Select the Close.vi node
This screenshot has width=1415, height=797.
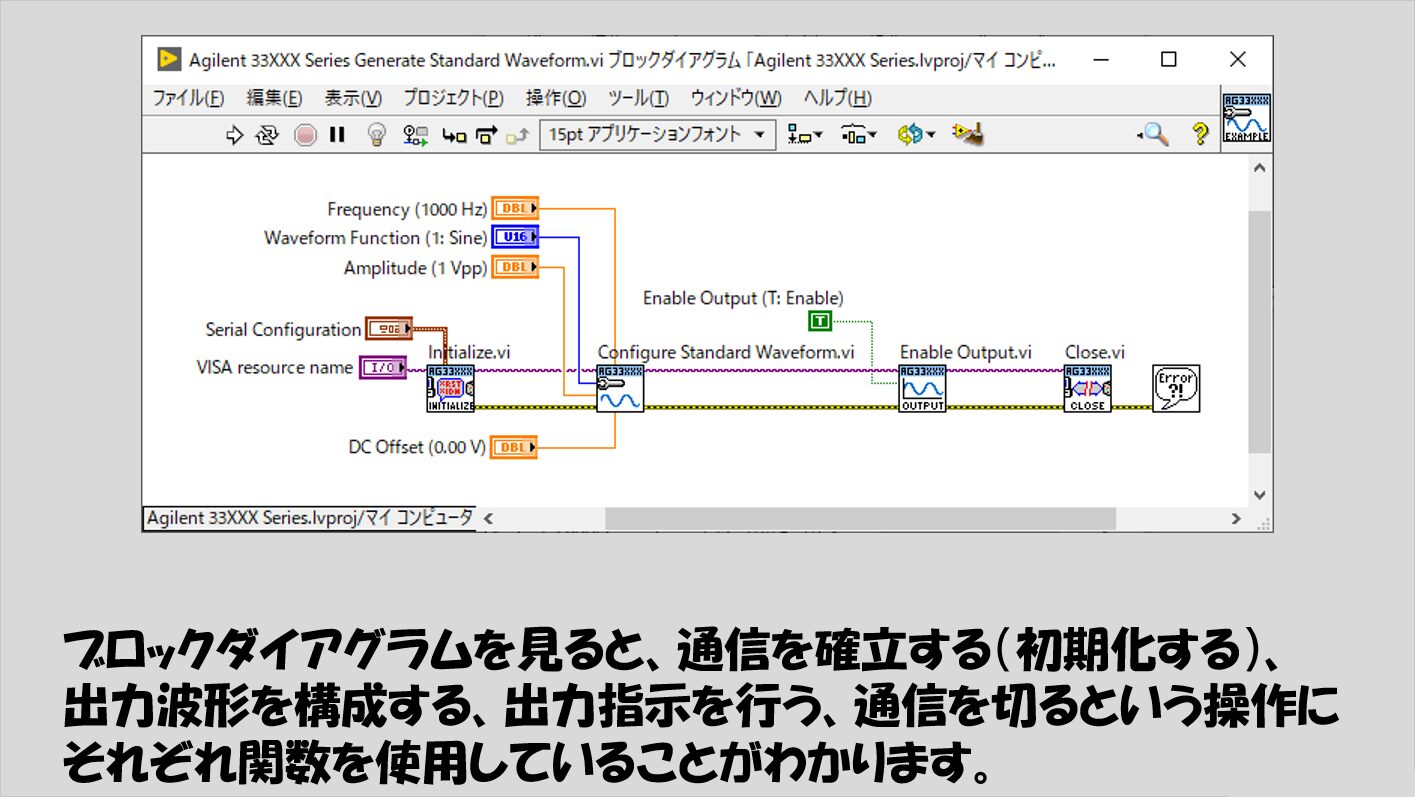pyautogui.click(x=1087, y=389)
